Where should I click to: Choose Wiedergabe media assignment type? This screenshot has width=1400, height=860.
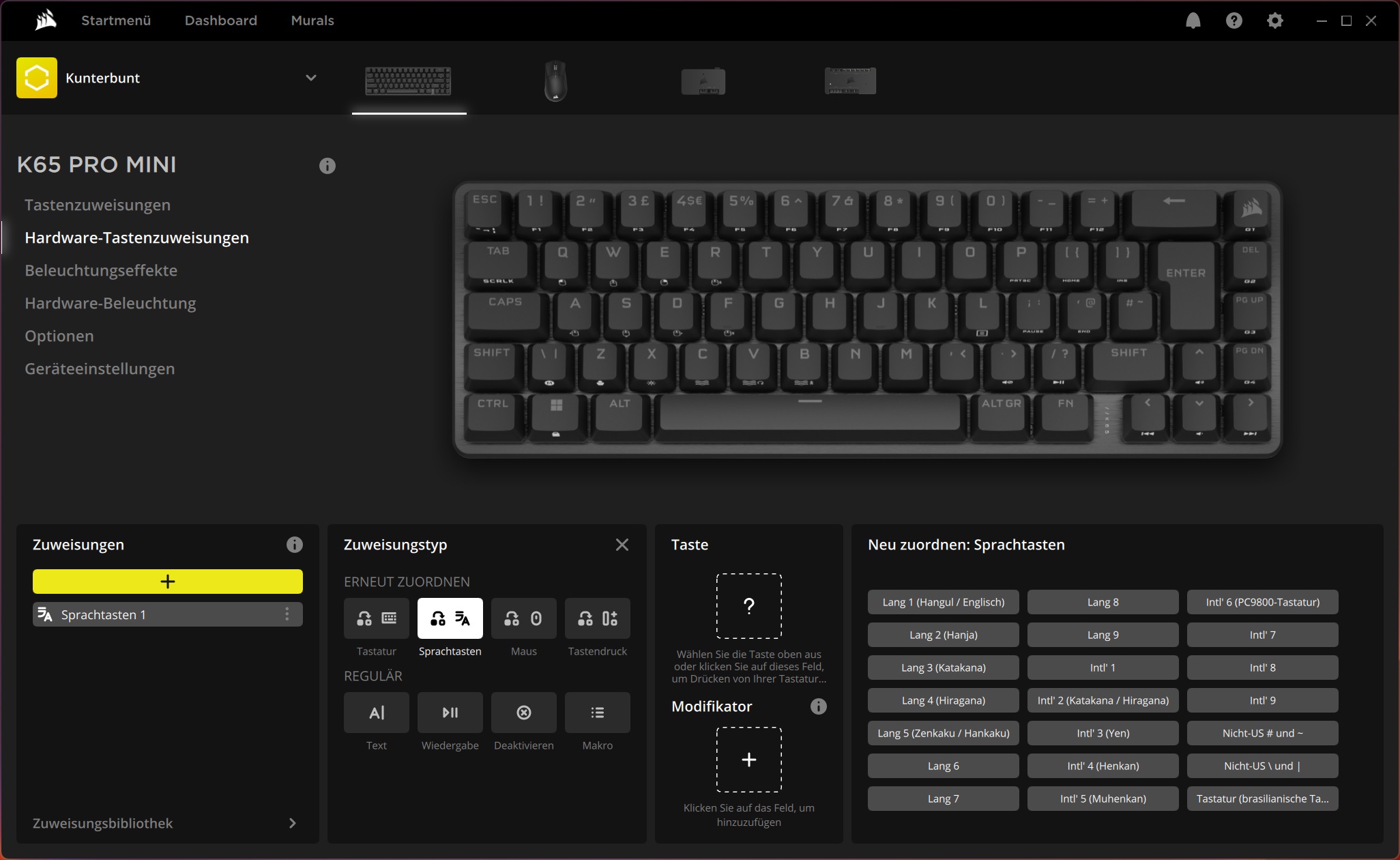coord(450,713)
